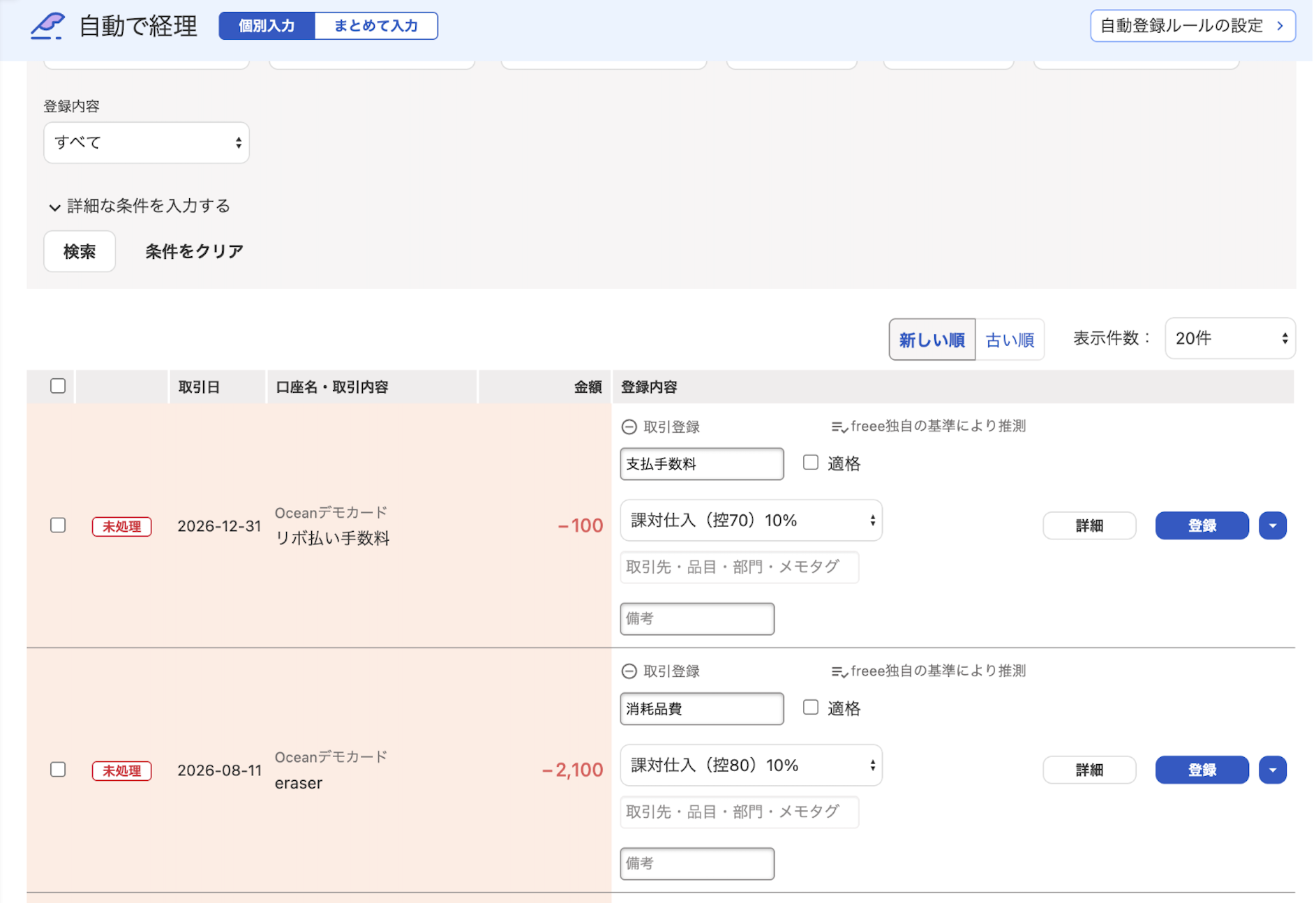Click 未処理 badge for 2026-12-31 row
The image size is (1316, 903).
(122, 526)
